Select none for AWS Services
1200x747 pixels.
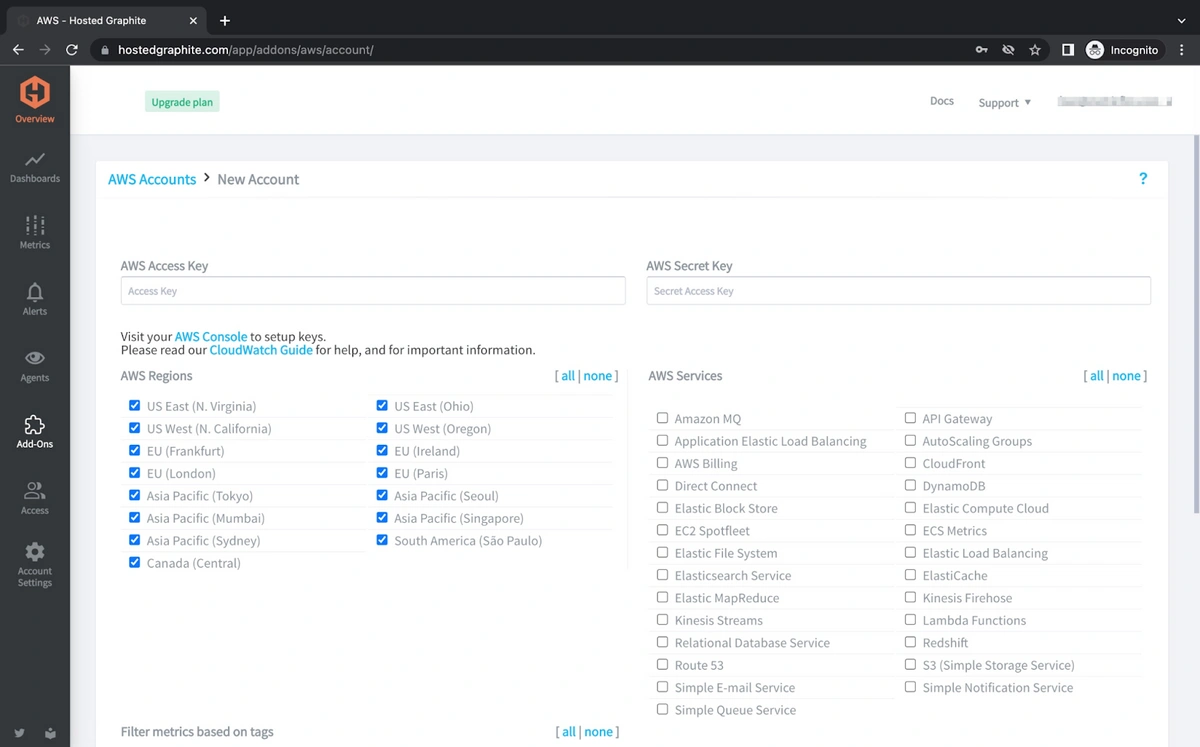[x=1126, y=376]
